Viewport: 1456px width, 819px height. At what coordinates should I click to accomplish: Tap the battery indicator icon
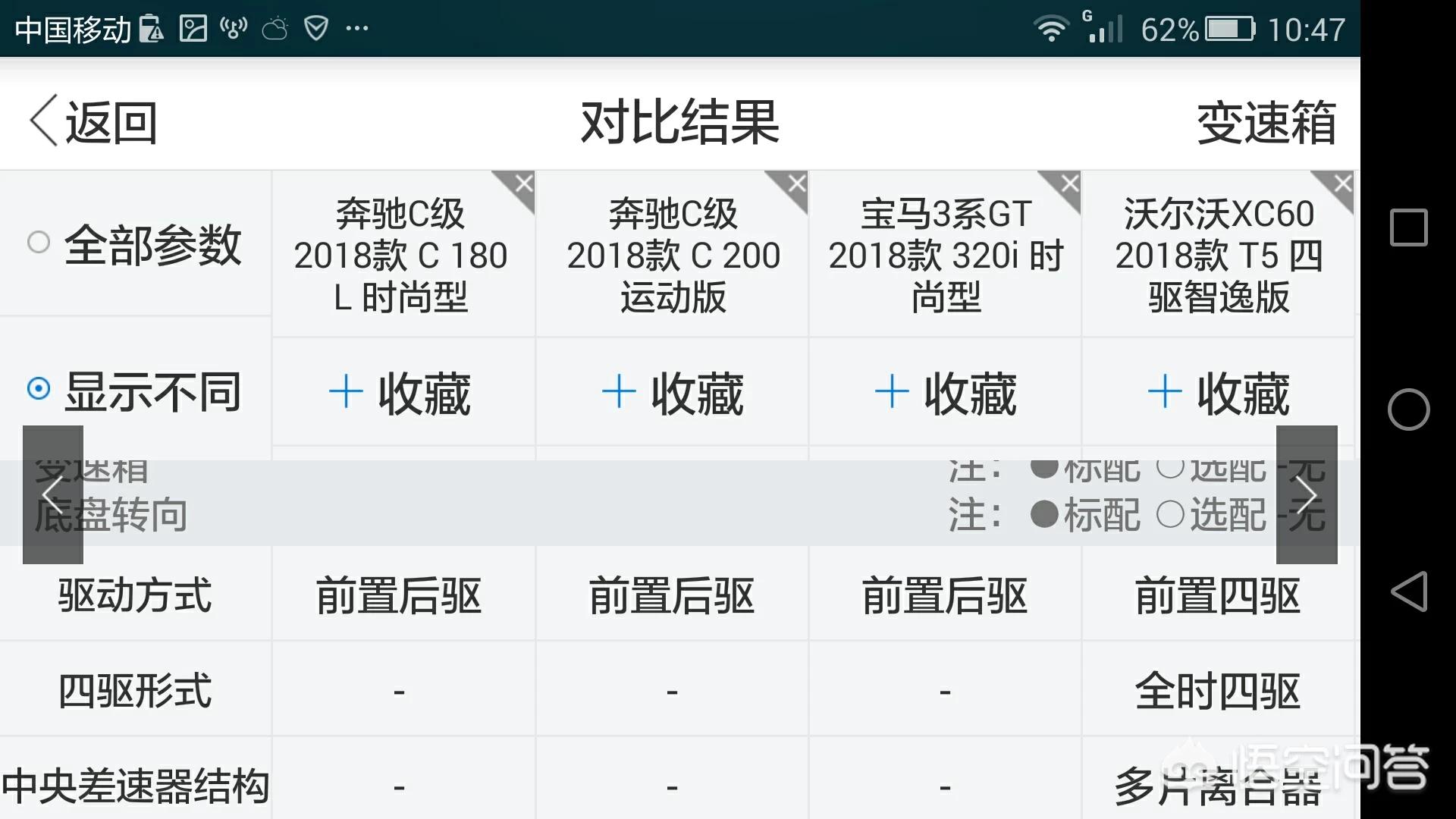[1230, 30]
